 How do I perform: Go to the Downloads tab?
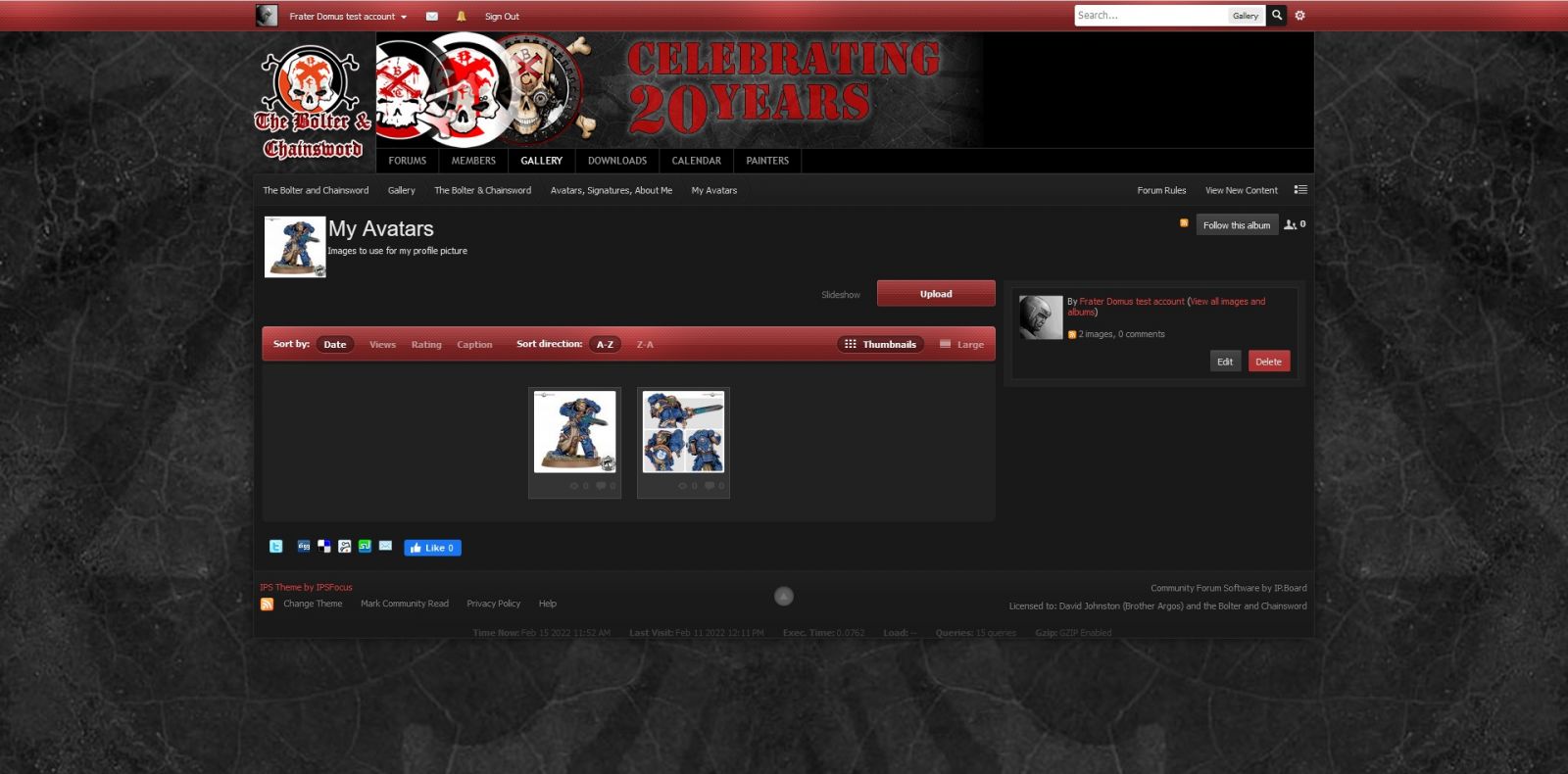(617, 161)
